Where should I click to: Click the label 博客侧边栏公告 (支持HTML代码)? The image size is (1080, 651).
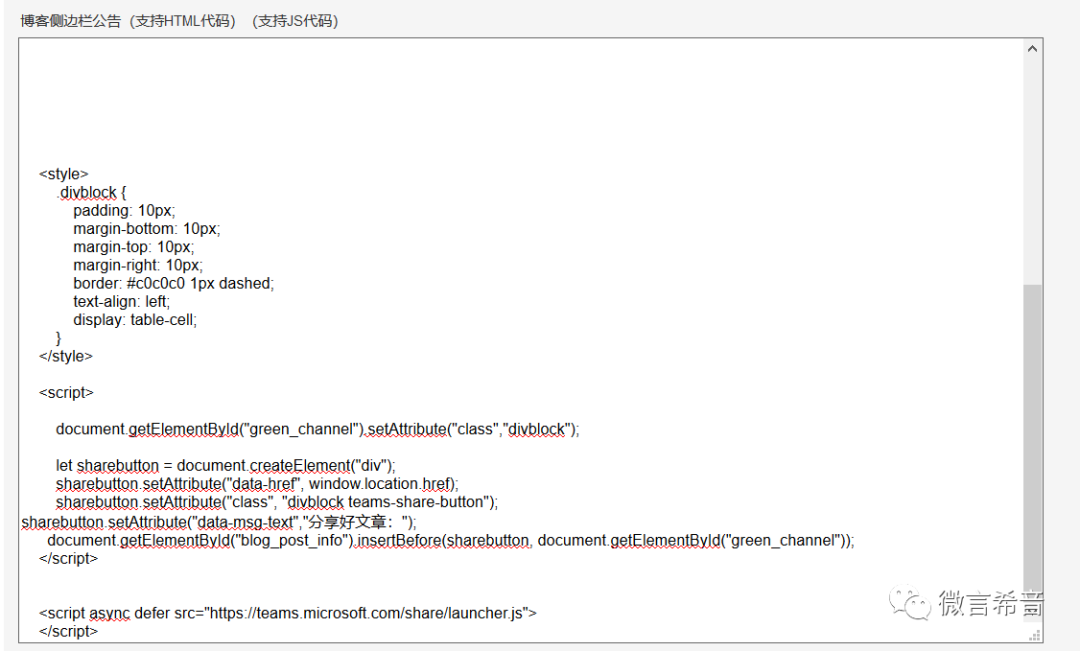[128, 21]
